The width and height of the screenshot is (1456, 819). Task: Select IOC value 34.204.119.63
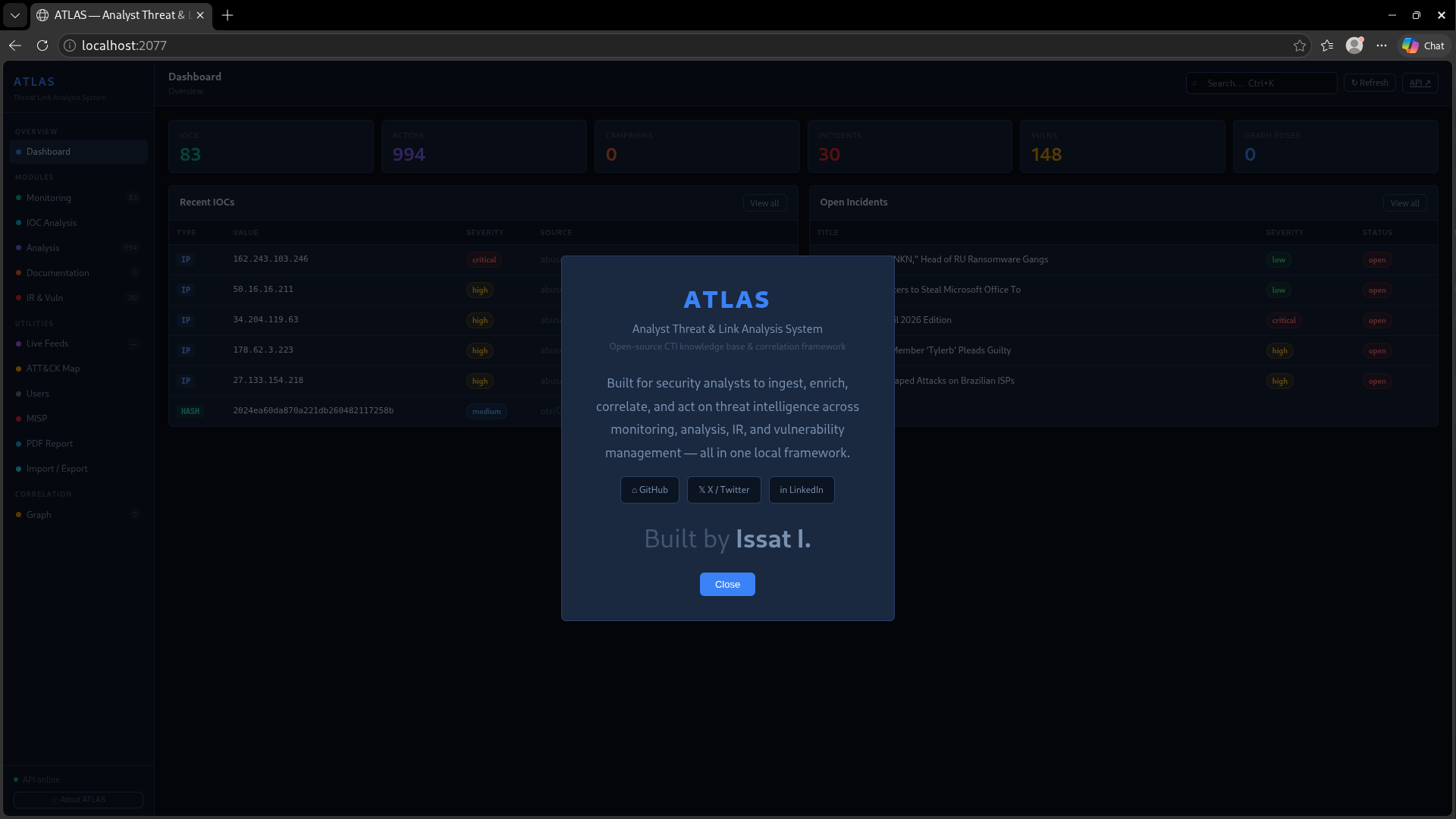pyautogui.click(x=265, y=320)
